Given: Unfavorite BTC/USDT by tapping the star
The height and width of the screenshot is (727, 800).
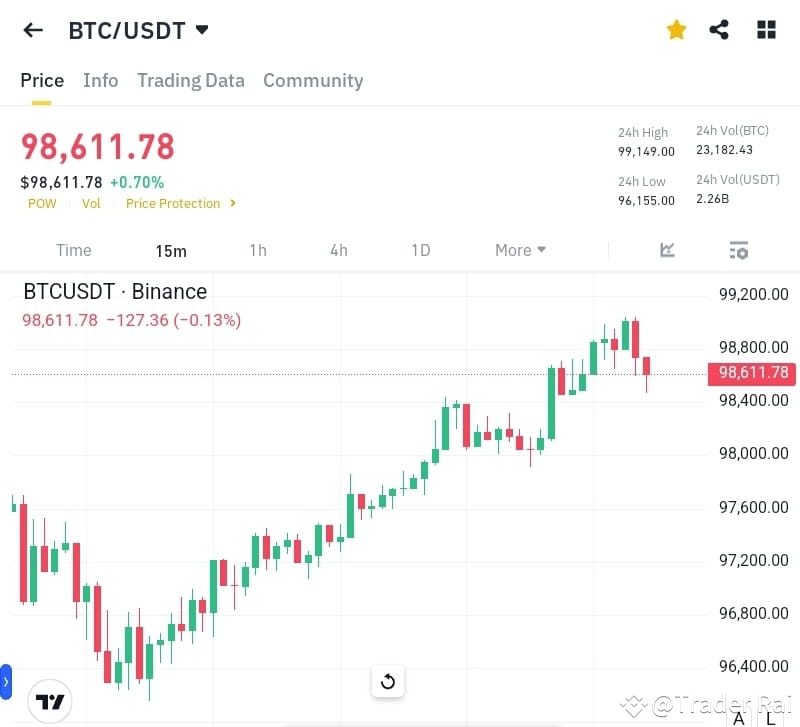Looking at the screenshot, I should pyautogui.click(x=676, y=29).
